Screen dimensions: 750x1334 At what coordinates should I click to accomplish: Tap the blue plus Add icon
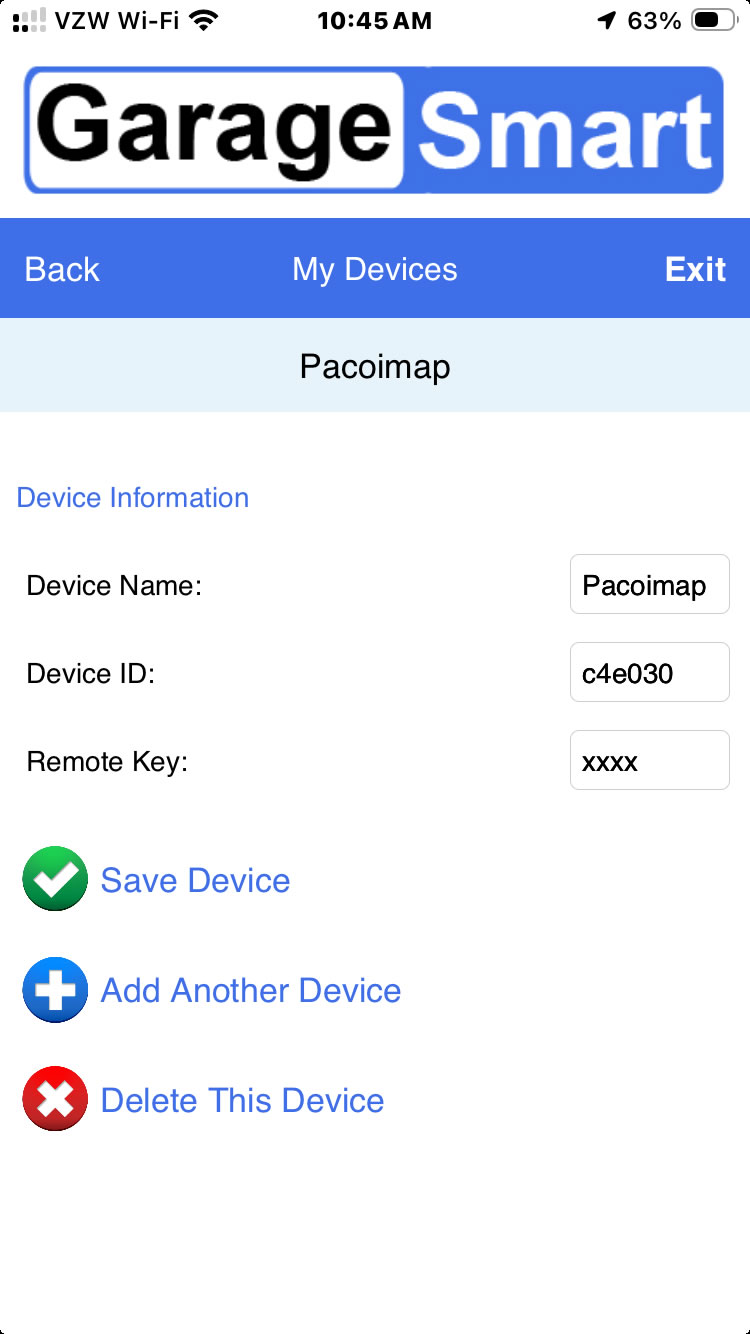click(x=55, y=990)
